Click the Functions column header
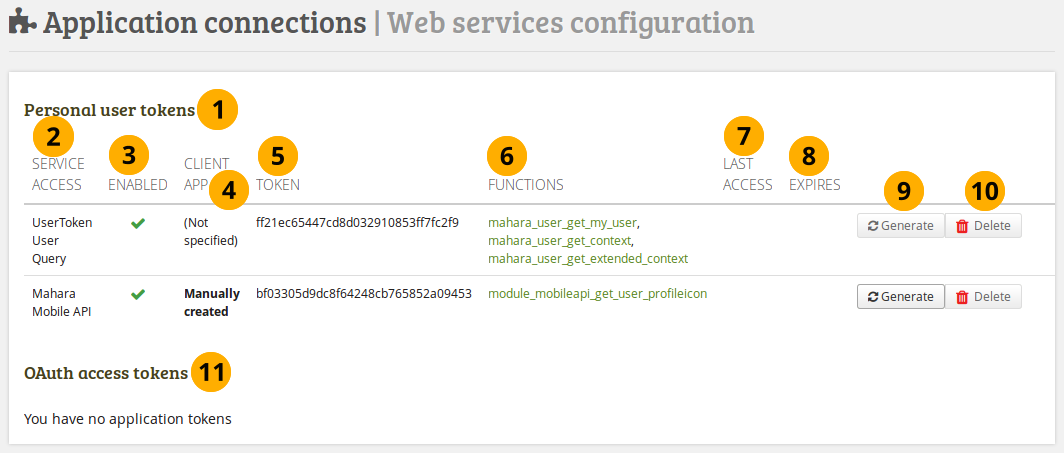 tap(525, 185)
